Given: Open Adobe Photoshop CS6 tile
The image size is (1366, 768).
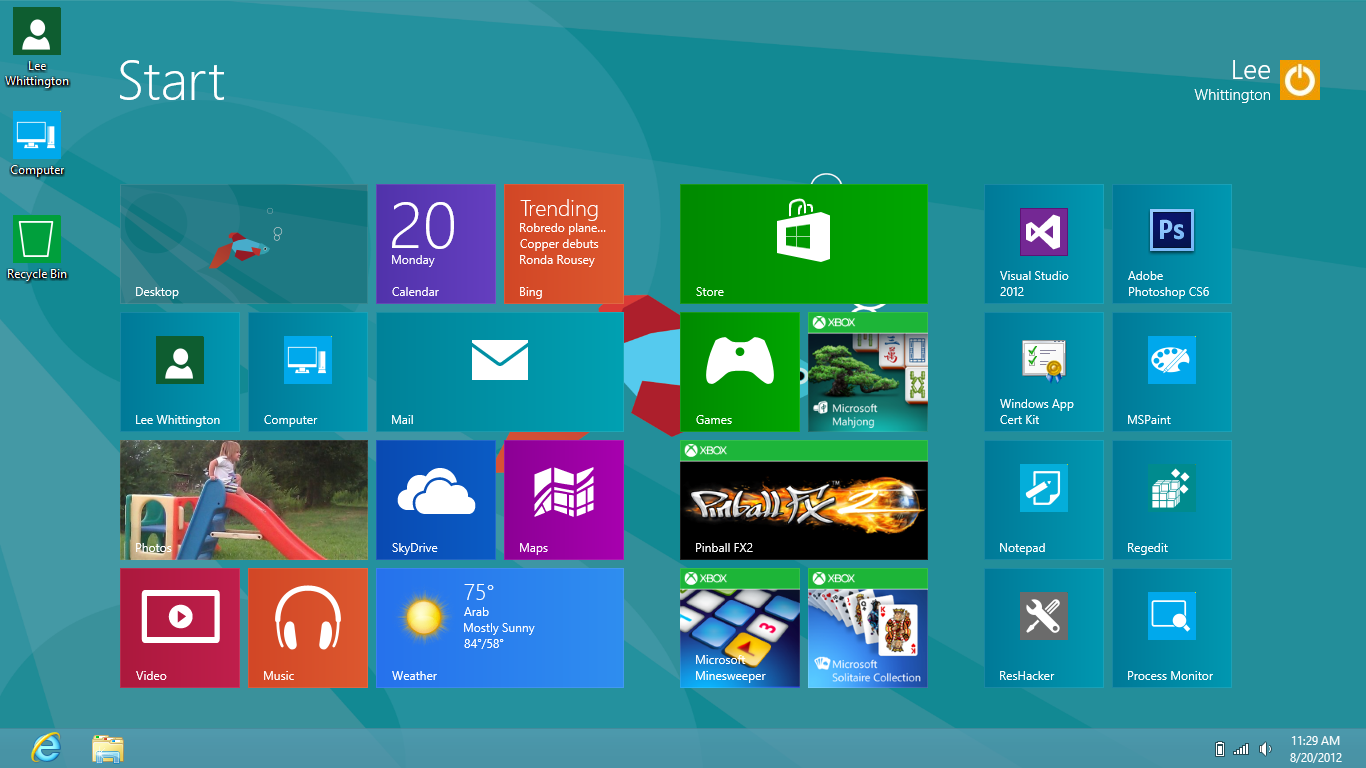Looking at the screenshot, I should [x=1171, y=243].
